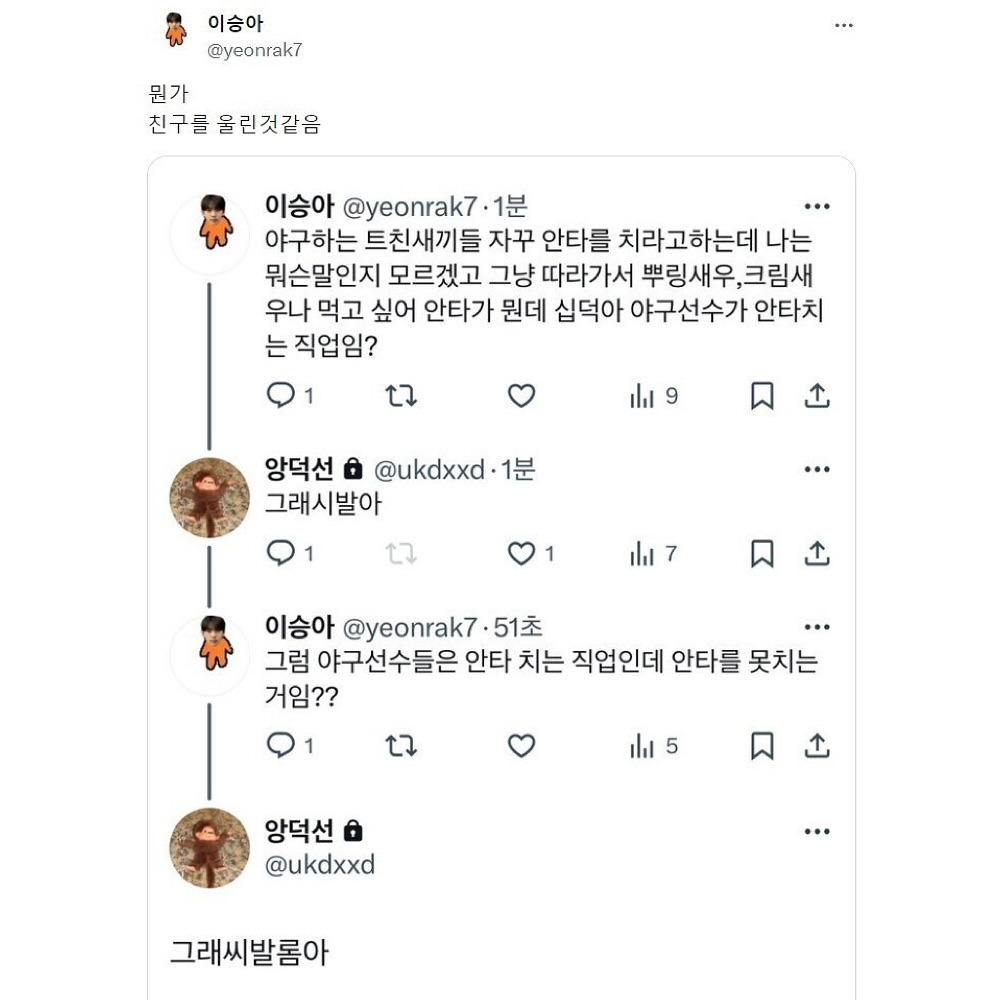This screenshot has width=1000, height=1000.
Task: Share the first quoted tweet
Action: [x=817, y=396]
